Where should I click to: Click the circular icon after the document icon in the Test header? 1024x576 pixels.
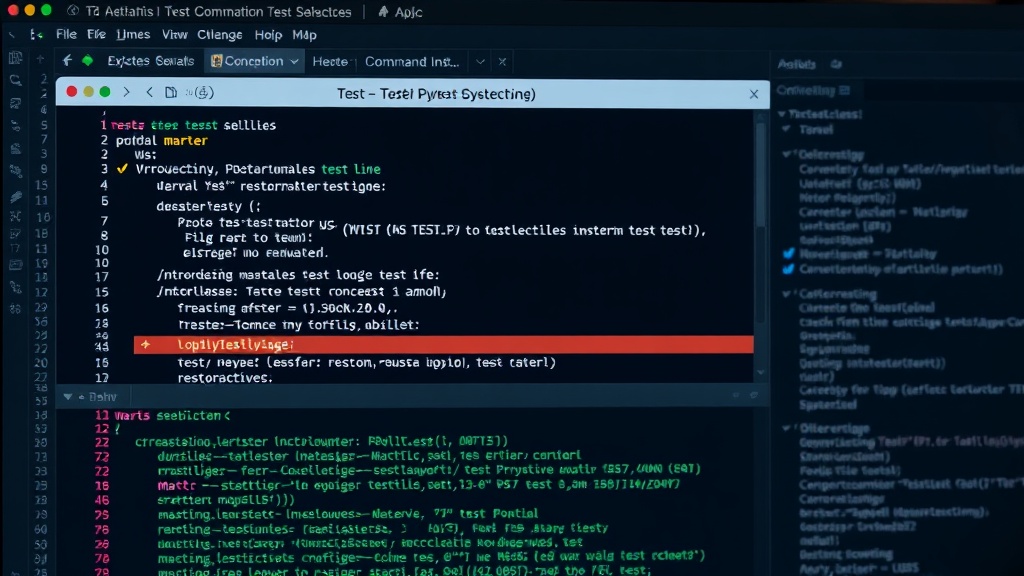click(x=204, y=92)
